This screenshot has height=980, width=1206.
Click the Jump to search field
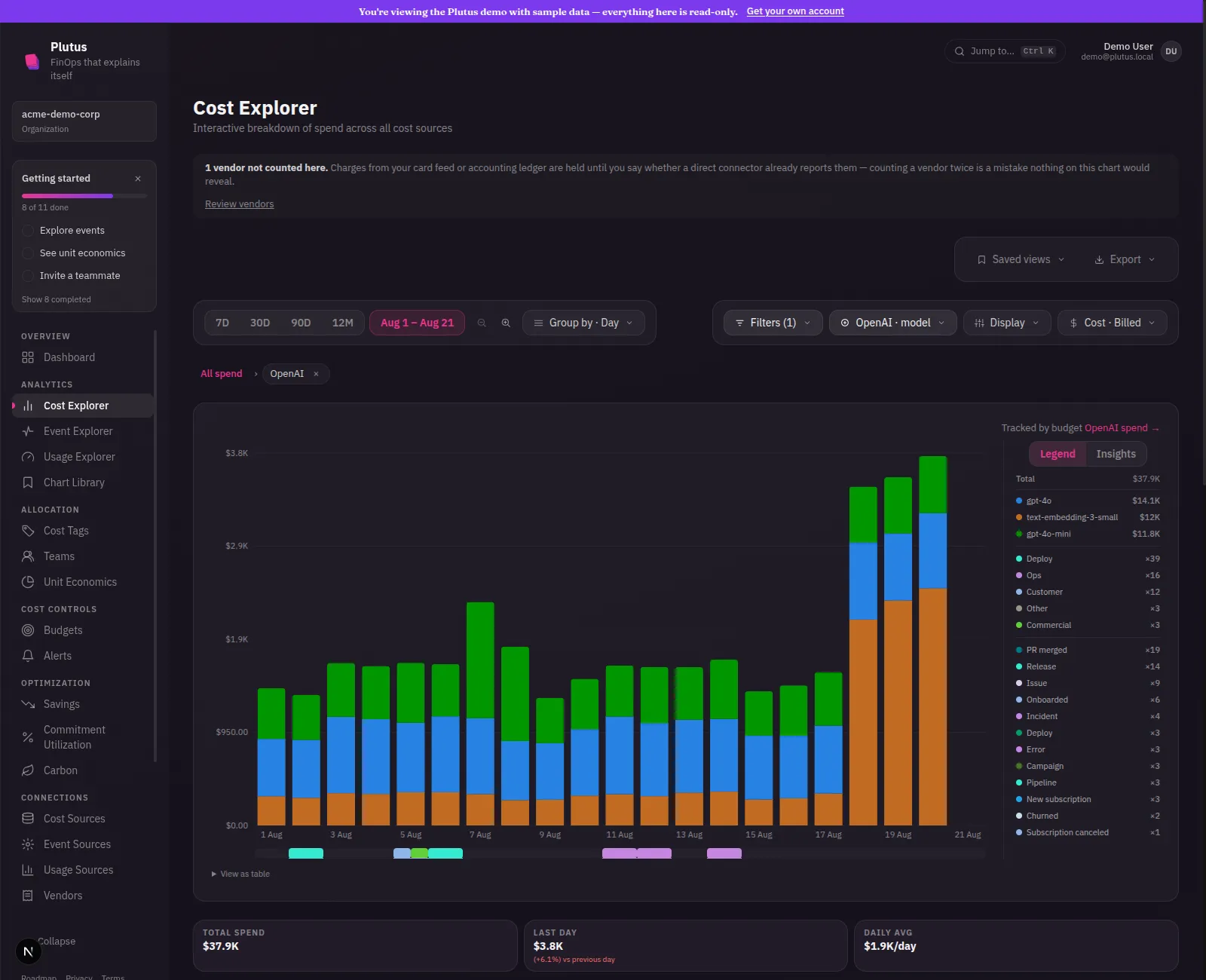click(x=1005, y=51)
